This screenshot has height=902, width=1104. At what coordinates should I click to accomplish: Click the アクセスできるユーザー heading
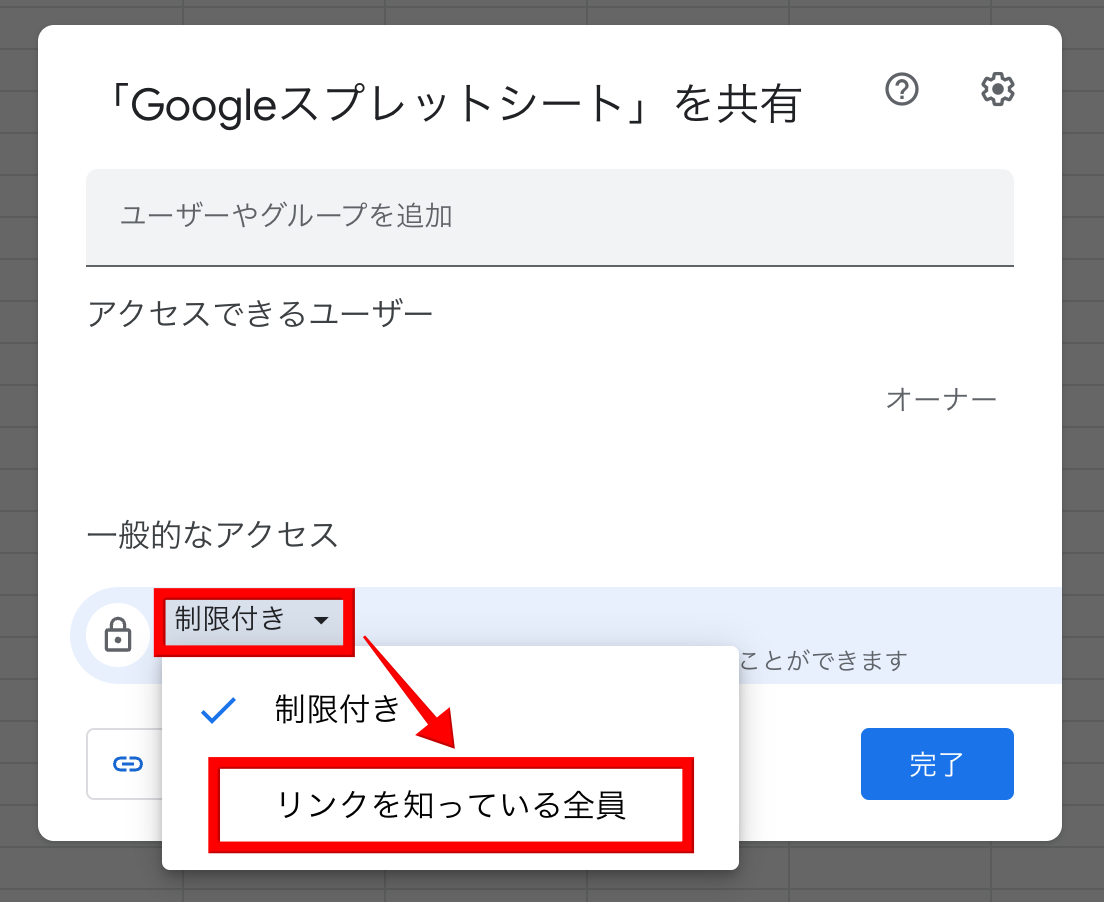tap(259, 313)
